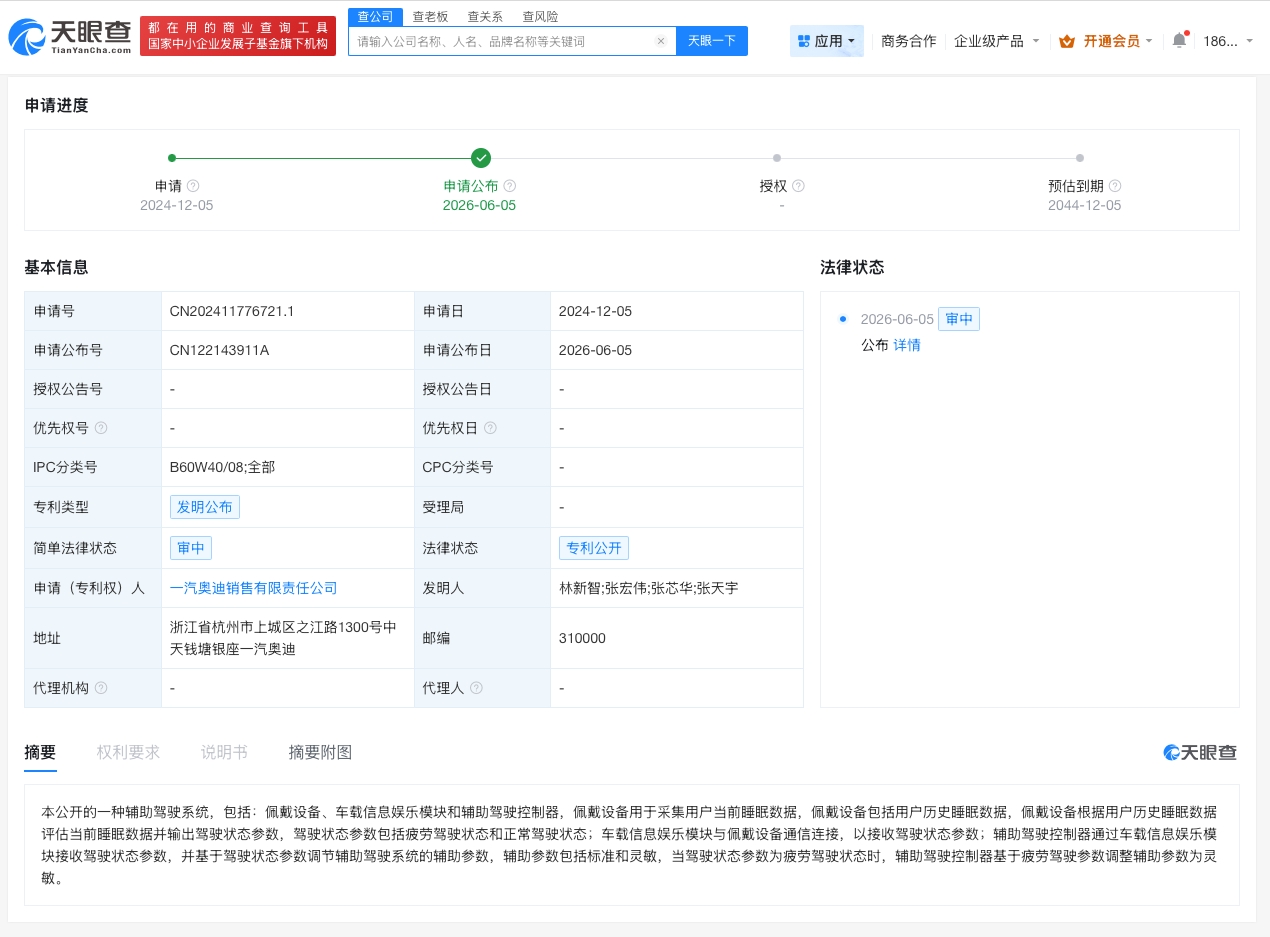Switch to the 权利要求 tab
Image resolution: width=1270 pixels, height=937 pixels.
point(128,752)
